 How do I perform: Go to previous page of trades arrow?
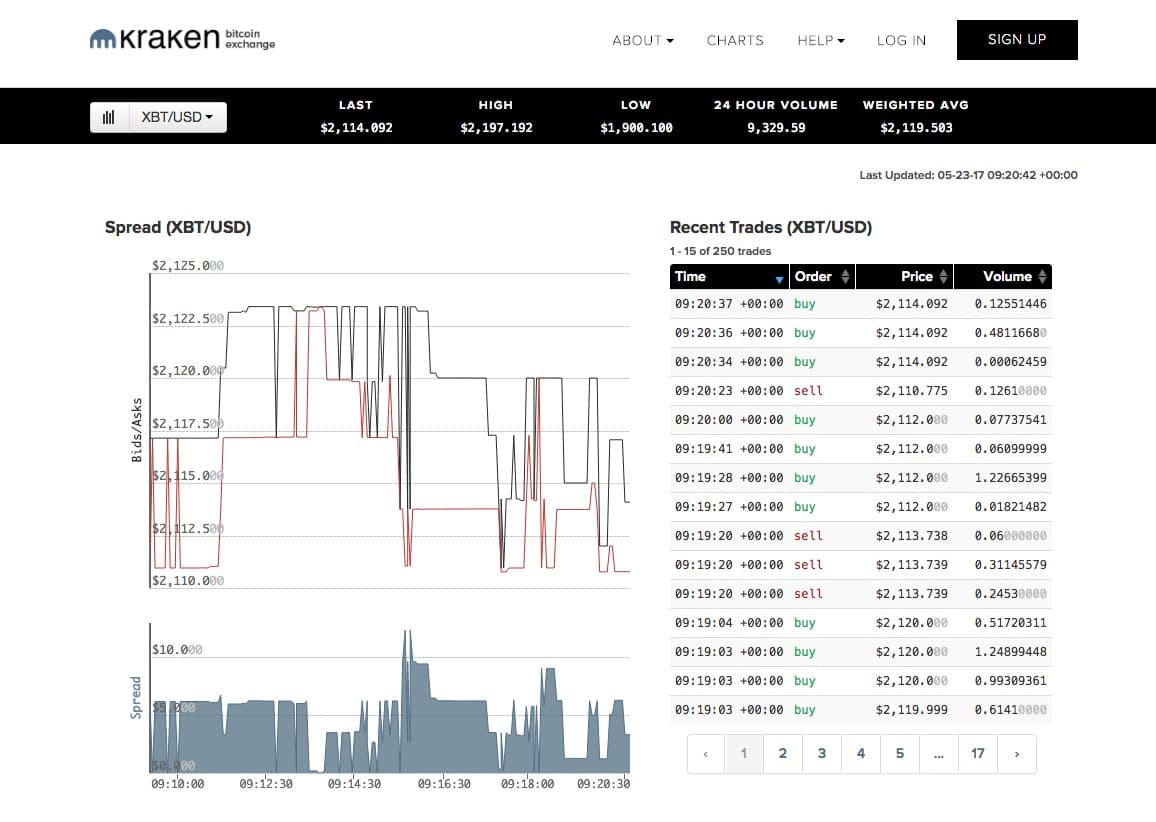pos(706,754)
